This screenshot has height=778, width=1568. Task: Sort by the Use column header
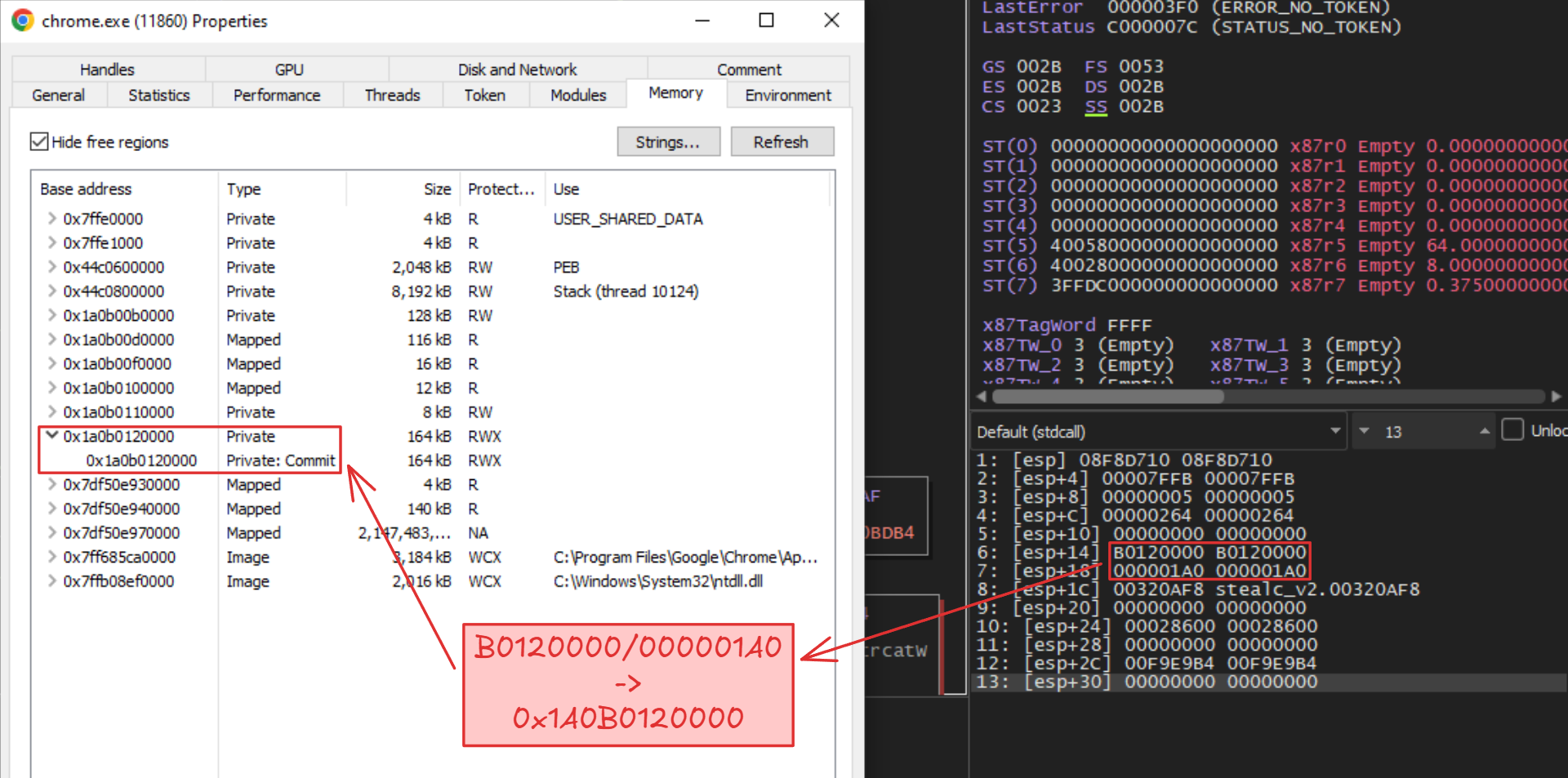[686, 189]
